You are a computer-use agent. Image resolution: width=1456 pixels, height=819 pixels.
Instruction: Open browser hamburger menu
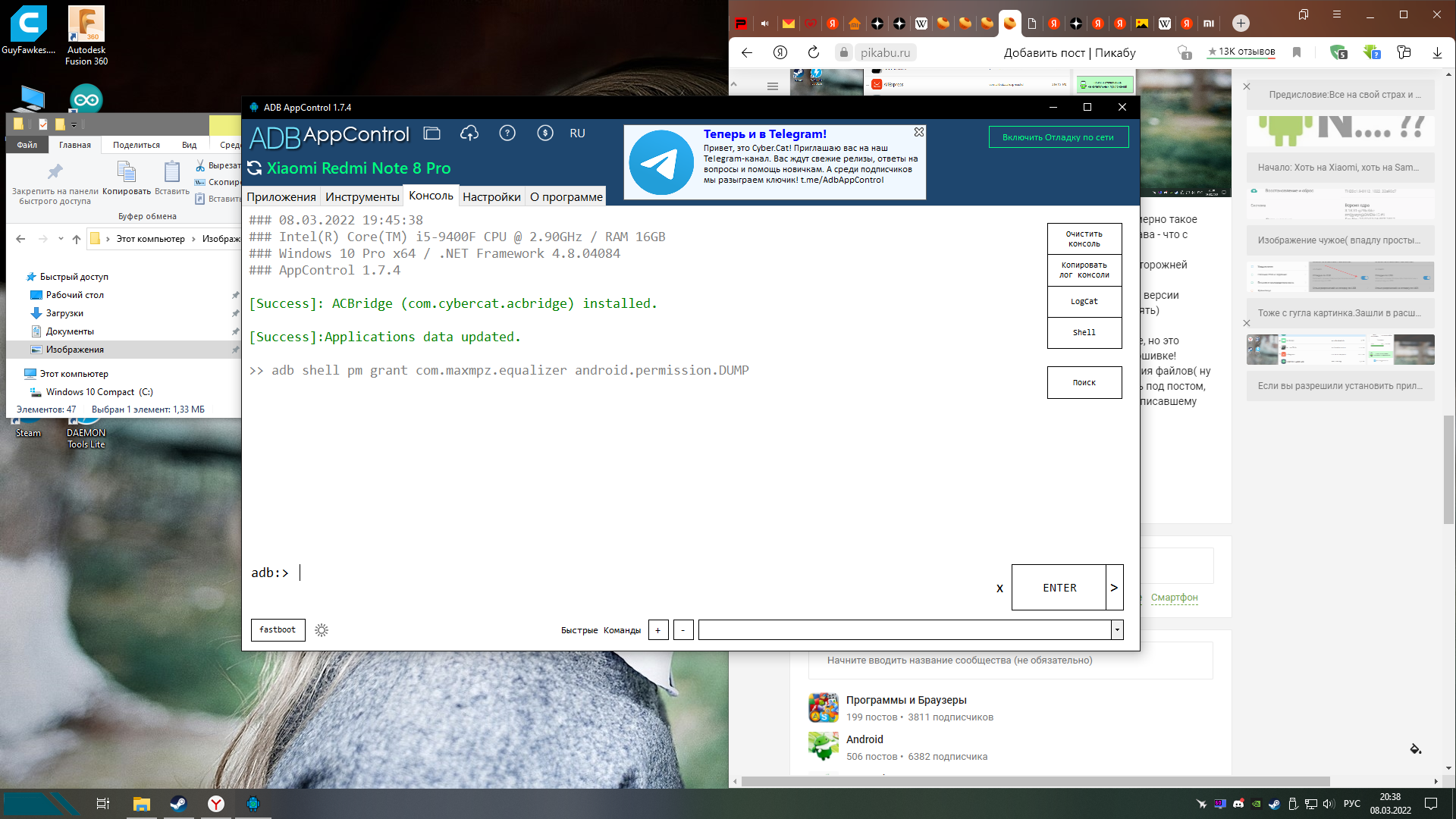[x=1337, y=14]
